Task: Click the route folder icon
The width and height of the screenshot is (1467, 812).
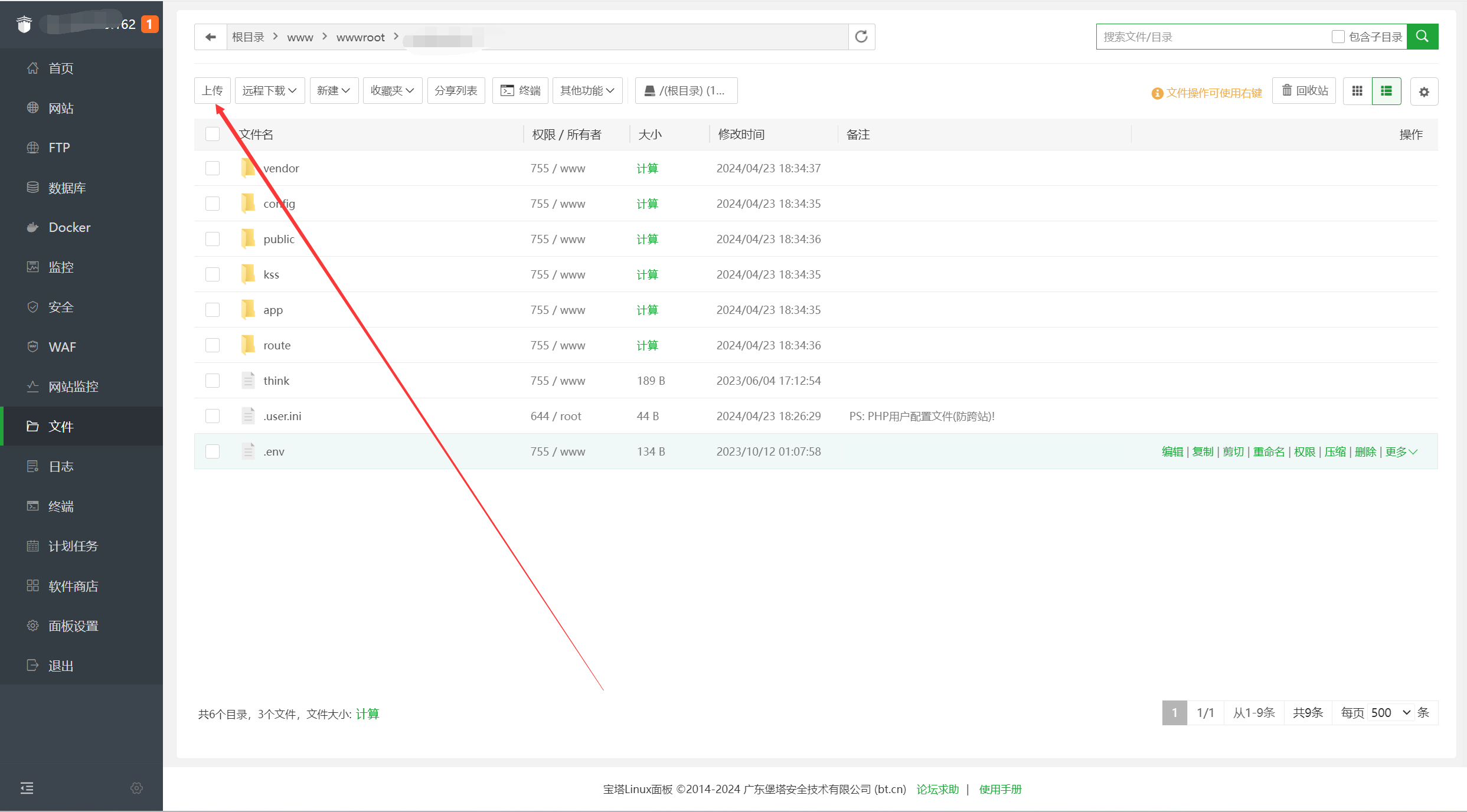Action: 249,345
